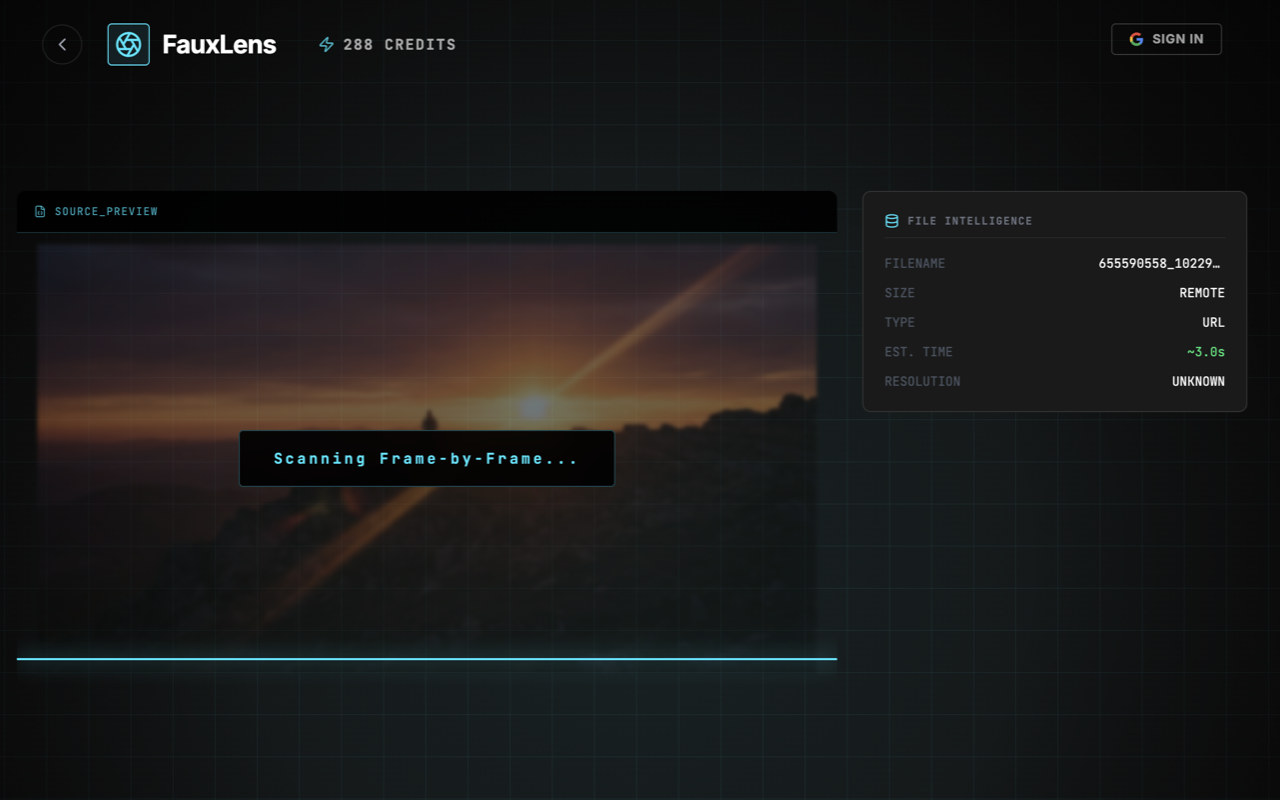The width and height of the screenshot is (1280, 800).
Task: Click the ~3.0s estimated time value
Action: pyautogui.click(x=1206, y=352)
